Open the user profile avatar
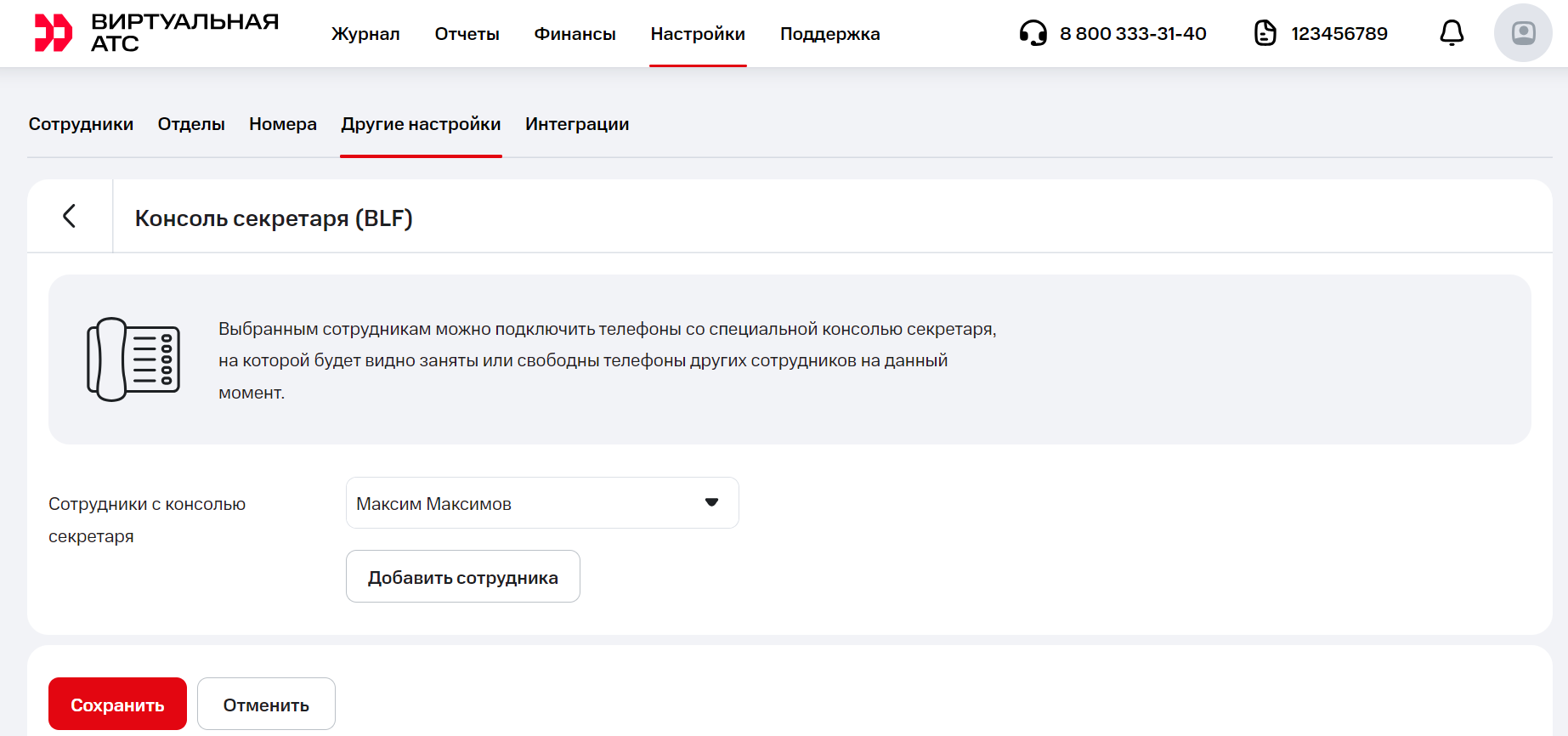Viewport: 1568px width, 736px height. click(x=1523, y=33)
